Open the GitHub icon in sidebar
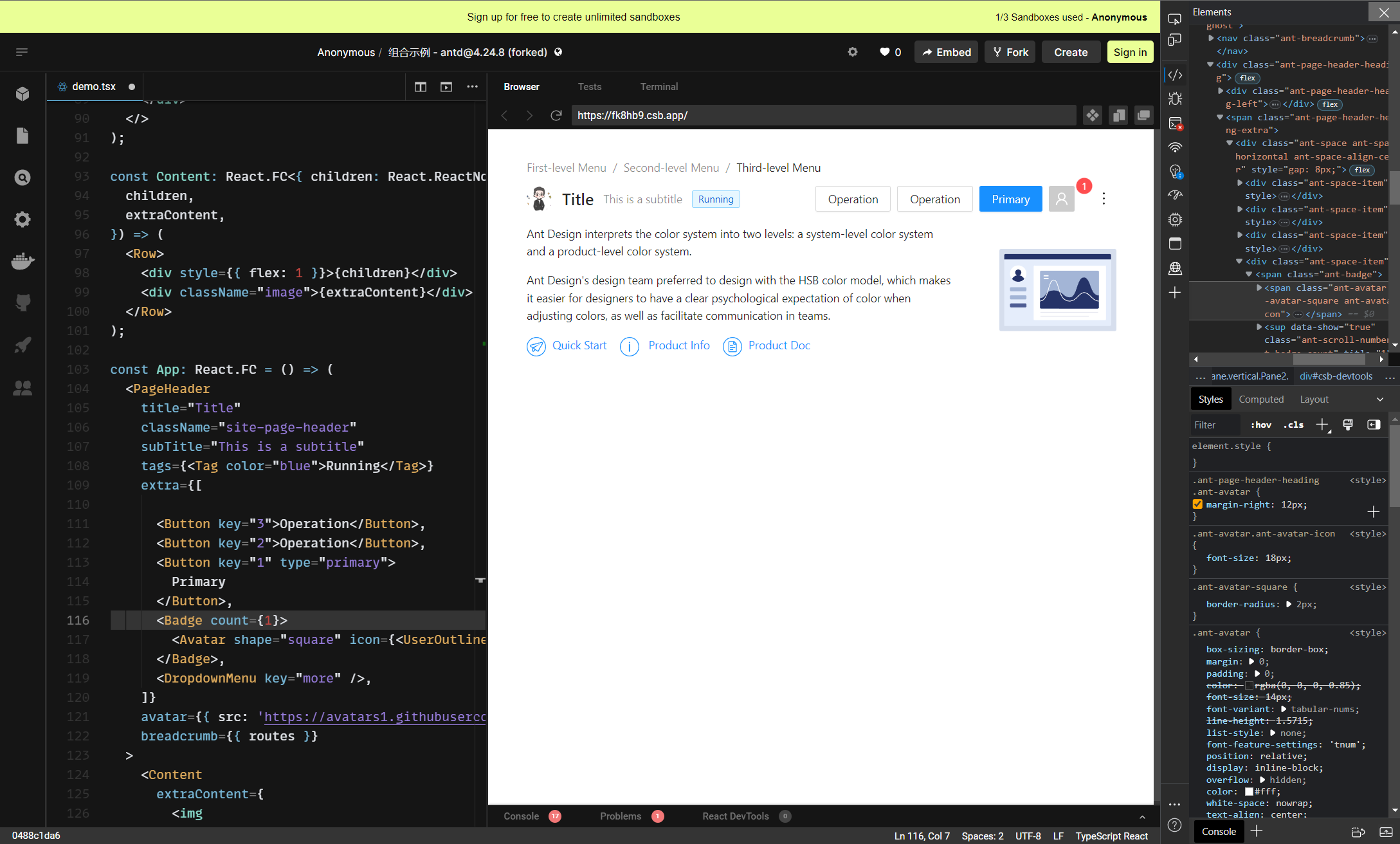The height and width of the screenshot is (844, 1400). (23, 303)
